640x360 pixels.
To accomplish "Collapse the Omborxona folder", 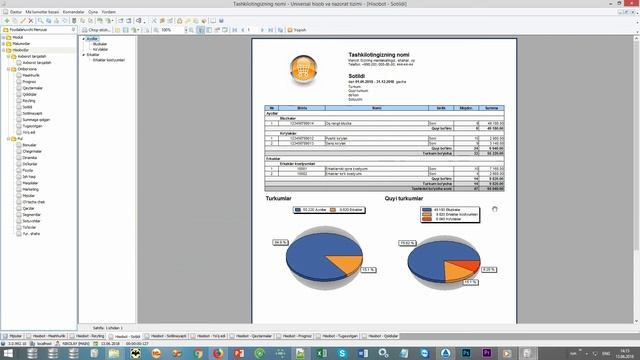I will [x=8, y=69].
